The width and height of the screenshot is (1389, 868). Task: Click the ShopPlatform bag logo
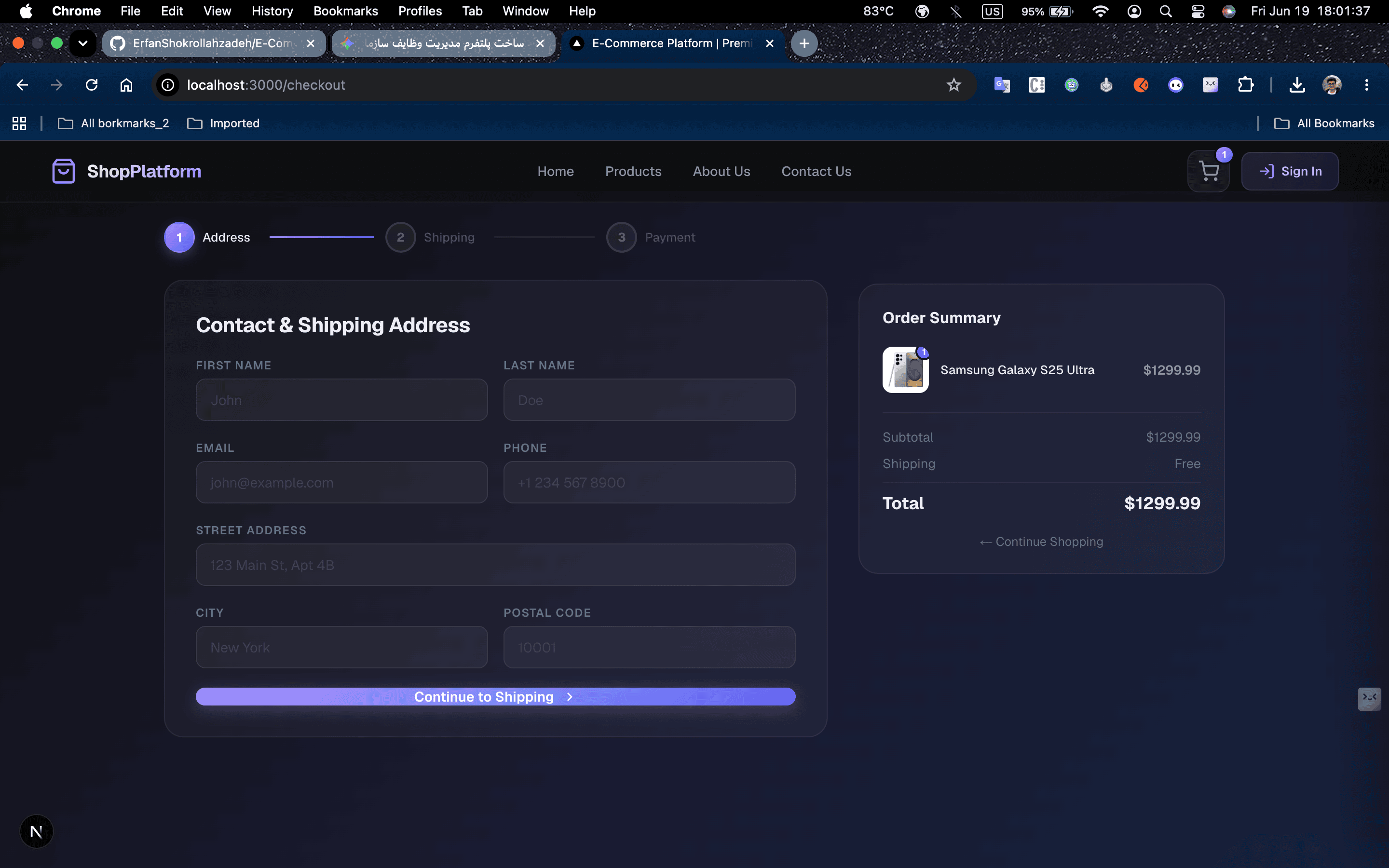(64, 171)
